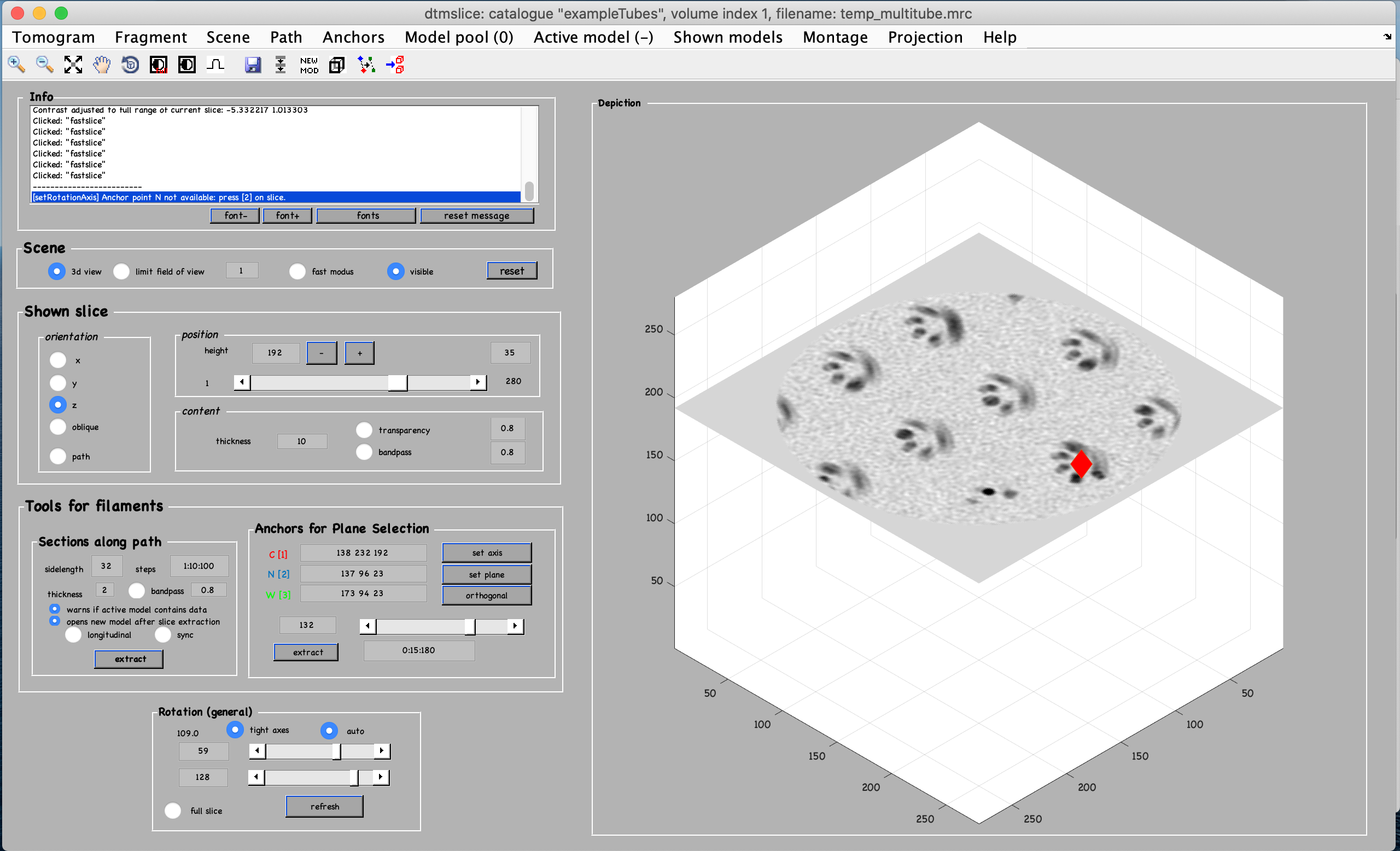
Task: Click the zoom out magnifier icon
Action: pos(44,65)
